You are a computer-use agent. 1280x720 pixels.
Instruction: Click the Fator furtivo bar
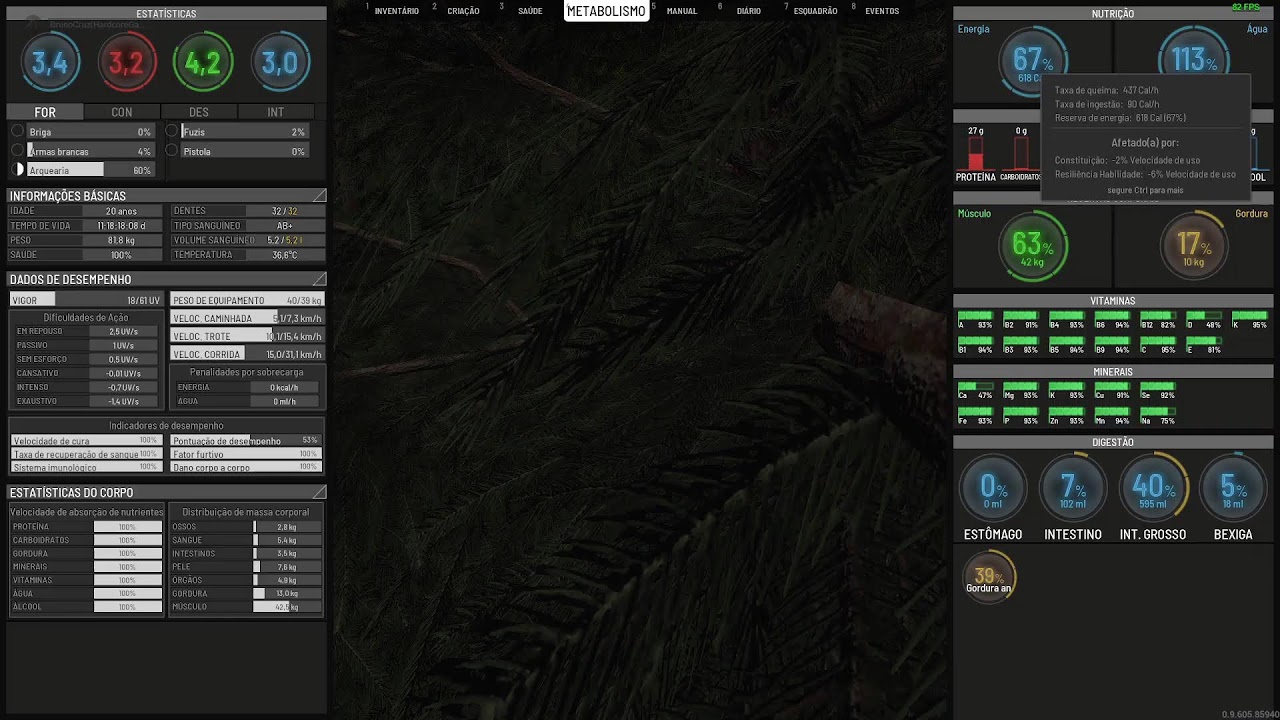click(245, 454)
